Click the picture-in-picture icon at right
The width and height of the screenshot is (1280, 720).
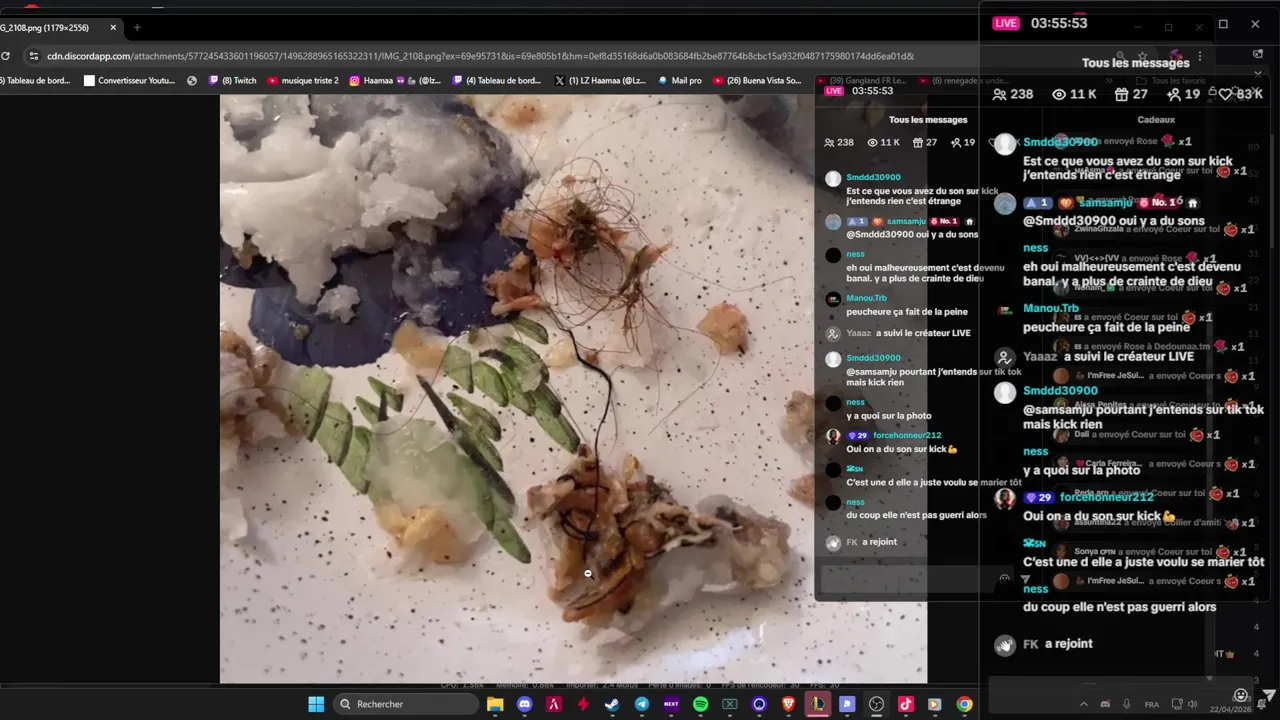click(x=1258, y=54)
